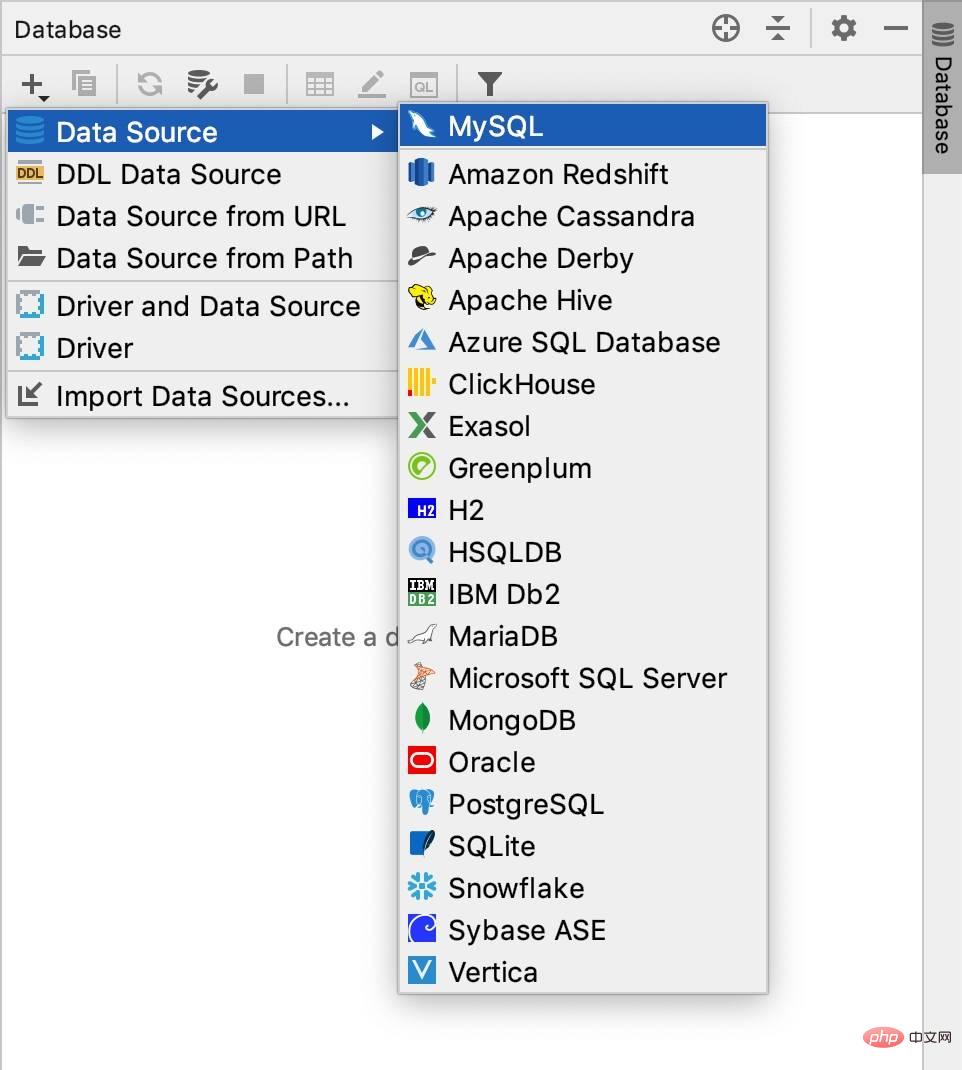Screen dimensions: 962x1070
Task: Click the Oracle red logo icon
Action: (422, 760)
